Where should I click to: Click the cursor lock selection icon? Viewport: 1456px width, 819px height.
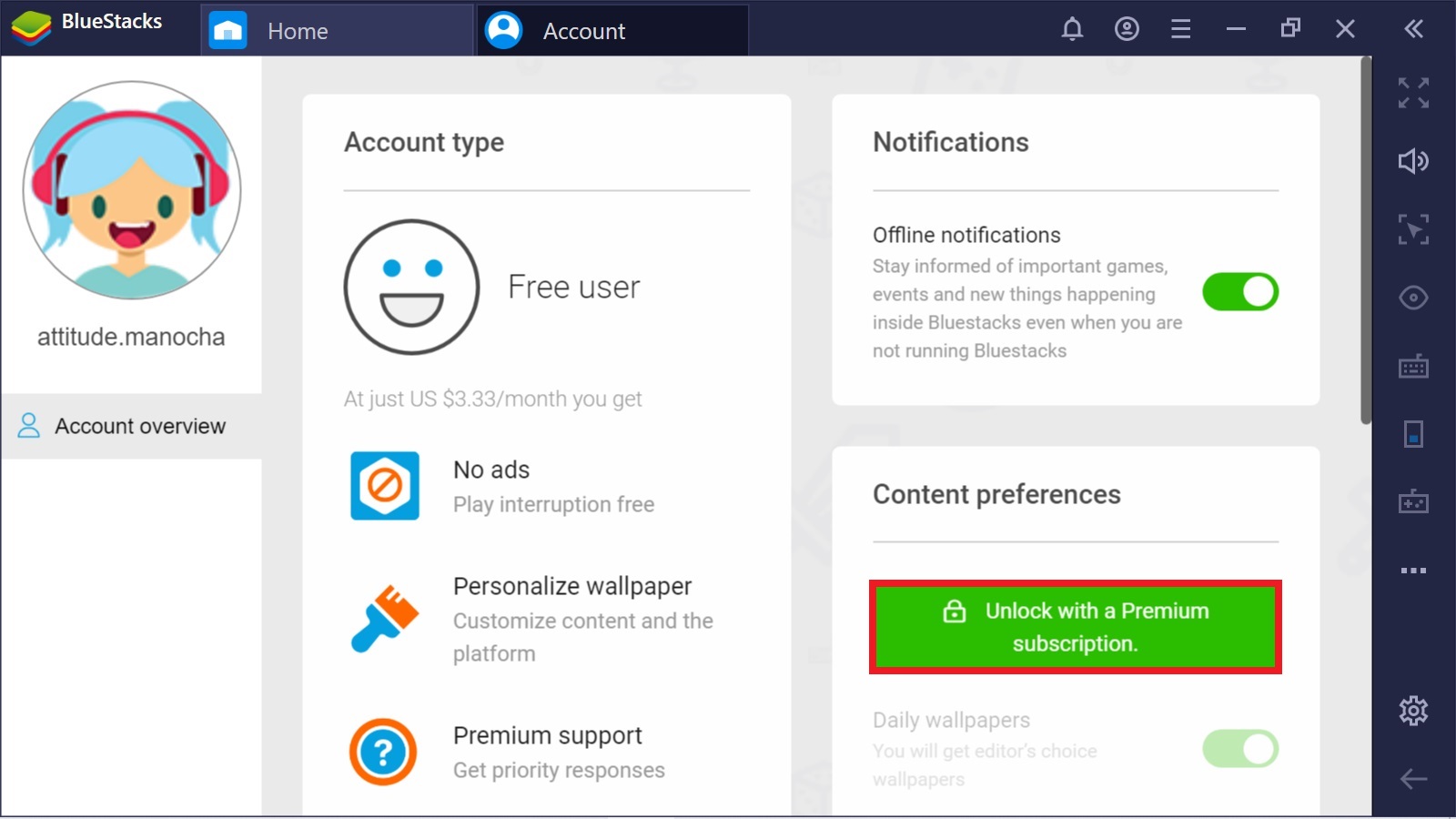coord(1413,229)
